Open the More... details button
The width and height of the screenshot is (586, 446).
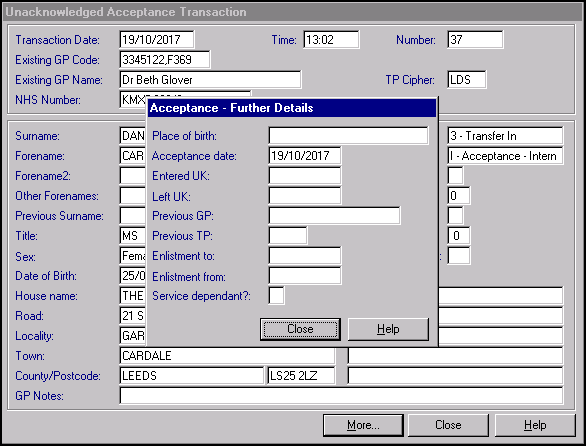363,425
